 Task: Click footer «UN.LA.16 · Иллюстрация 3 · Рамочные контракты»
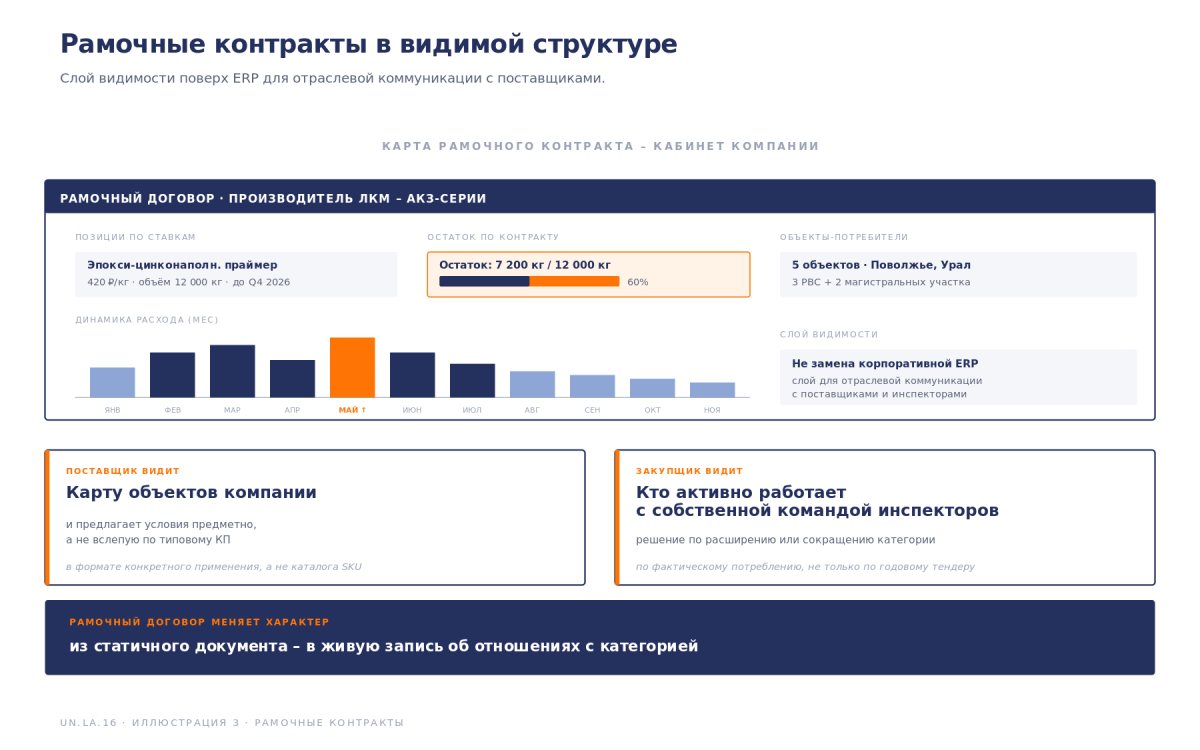click(x=232, y=722)
